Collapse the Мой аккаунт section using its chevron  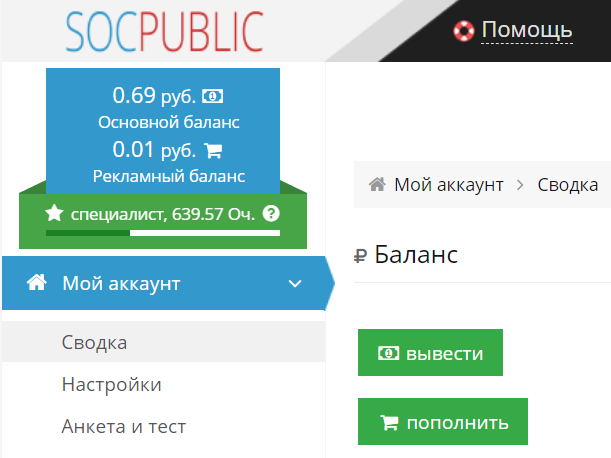tap(294, 284)
